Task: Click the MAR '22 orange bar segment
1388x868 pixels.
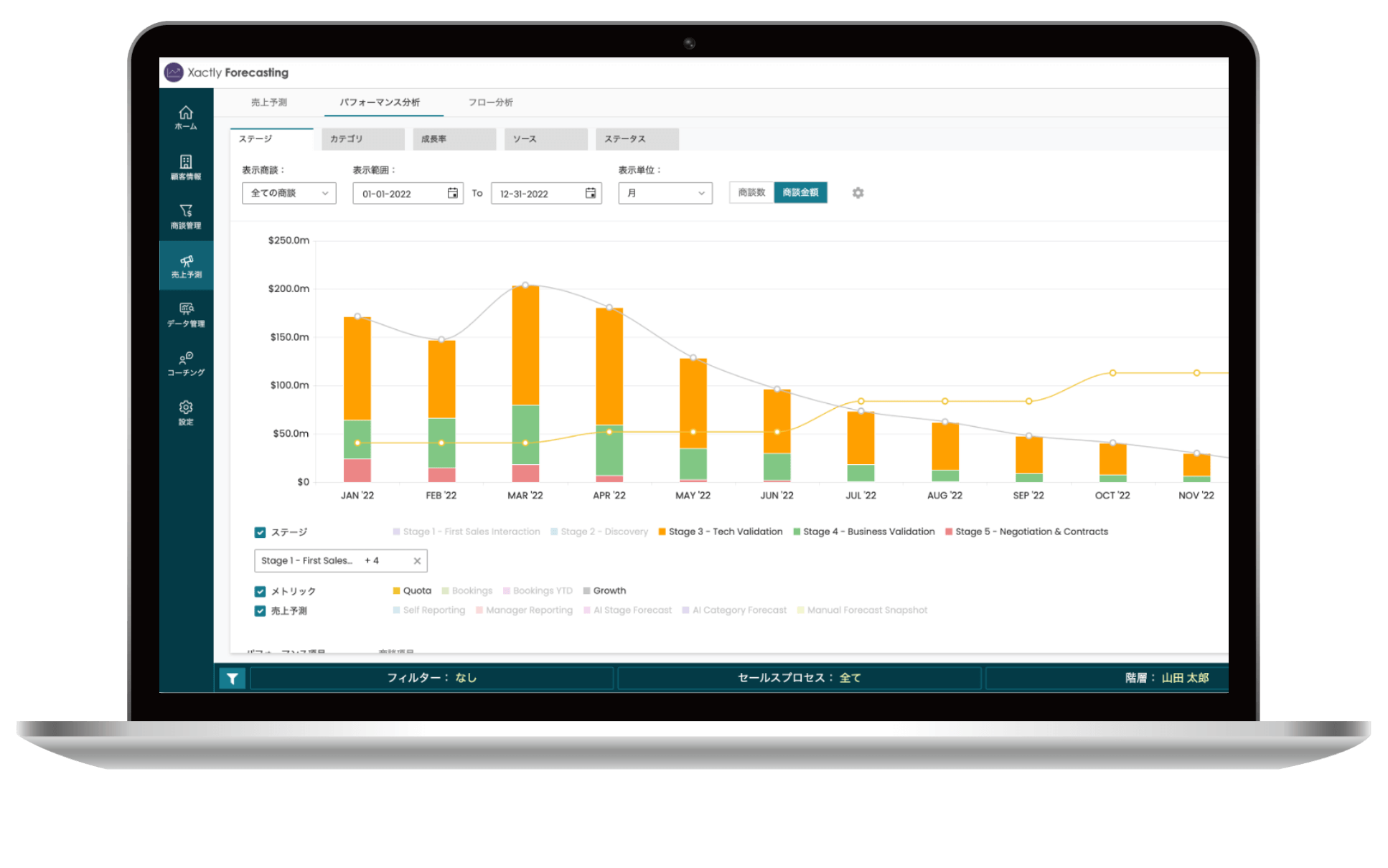Action: click(x=525, y=346)
